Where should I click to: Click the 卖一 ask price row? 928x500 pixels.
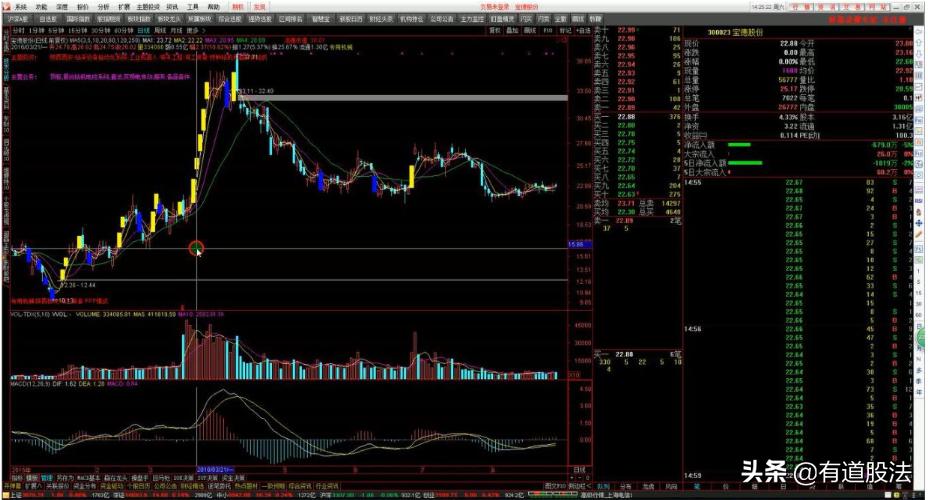(637, 108)
